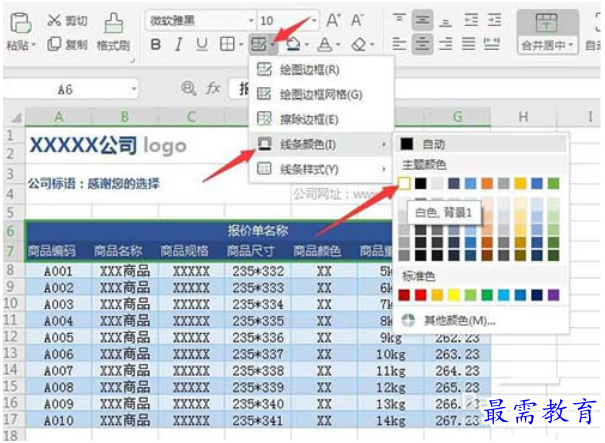Choose Draw Border Grid (绘图边框网格) item
This screenshot has height=443, width=605.
click(x=321, y=95)
